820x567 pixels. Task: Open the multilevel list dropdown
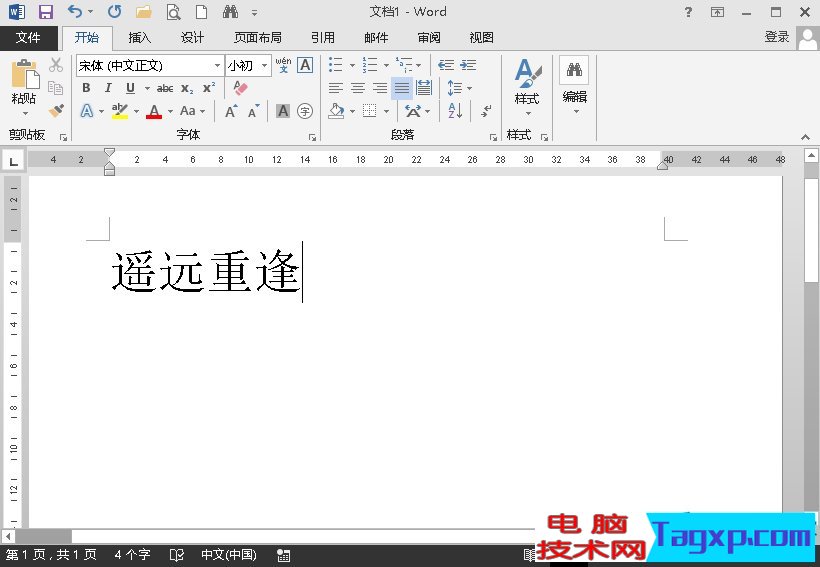418,65
